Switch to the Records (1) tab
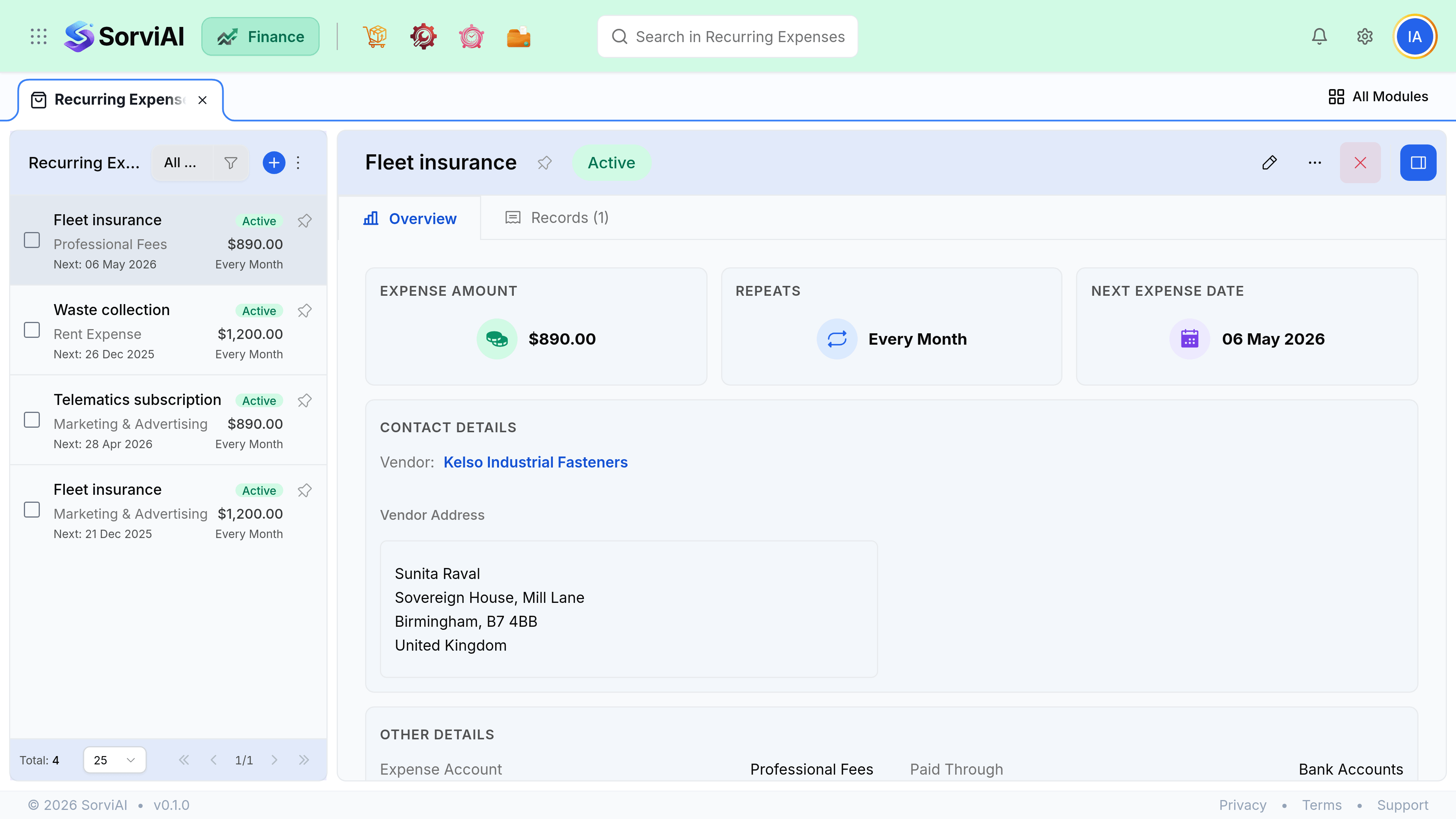 [x=557, y=218]
